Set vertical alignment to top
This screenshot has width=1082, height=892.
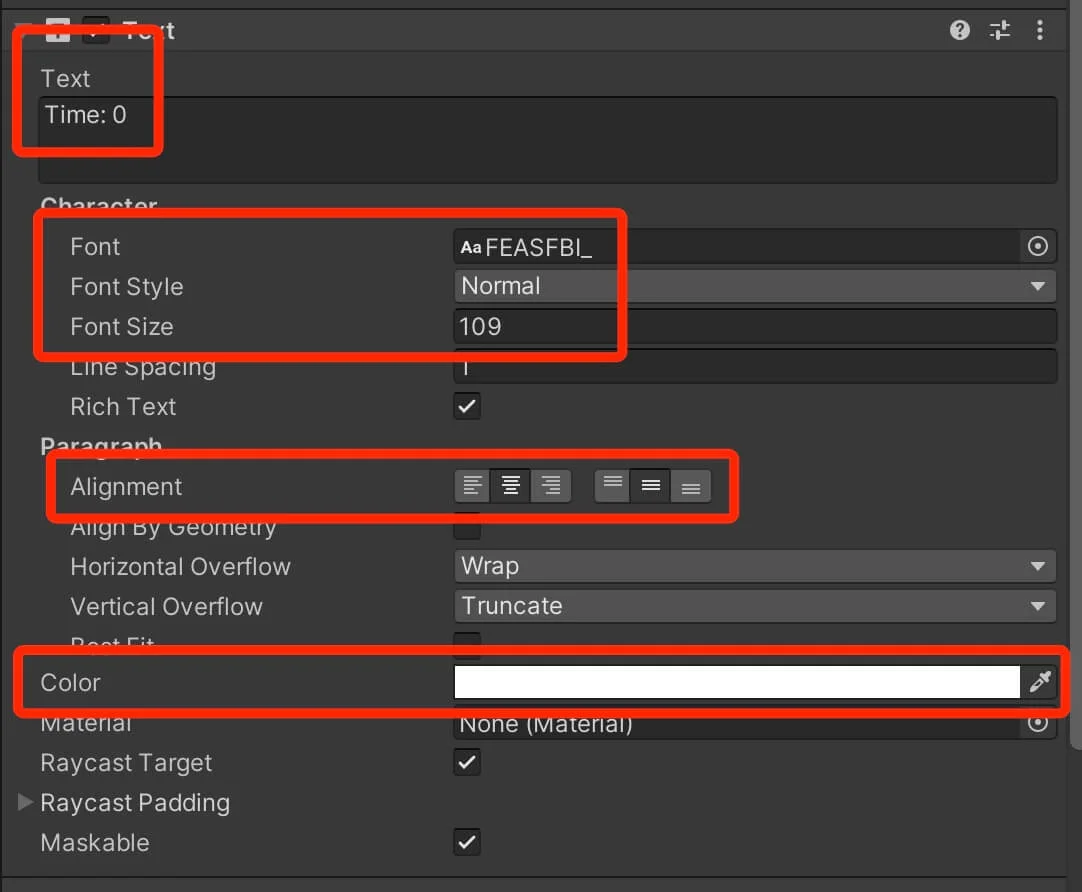point(612,486)
